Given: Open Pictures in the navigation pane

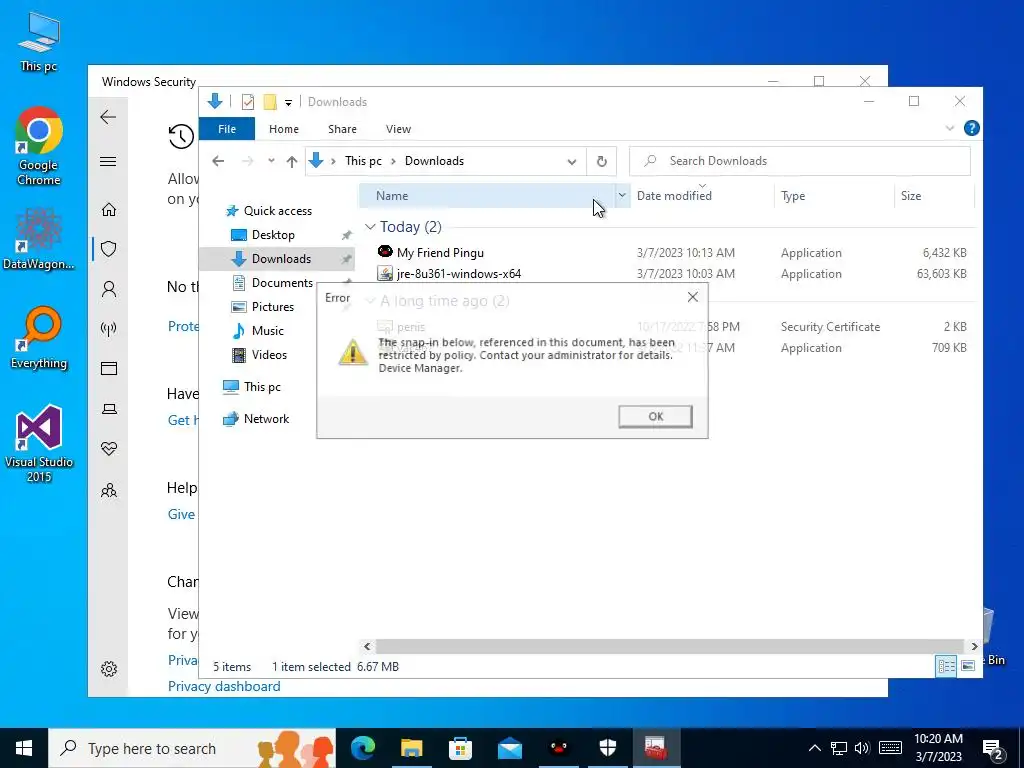Looking at the screenshot, I should coord(272,307).
